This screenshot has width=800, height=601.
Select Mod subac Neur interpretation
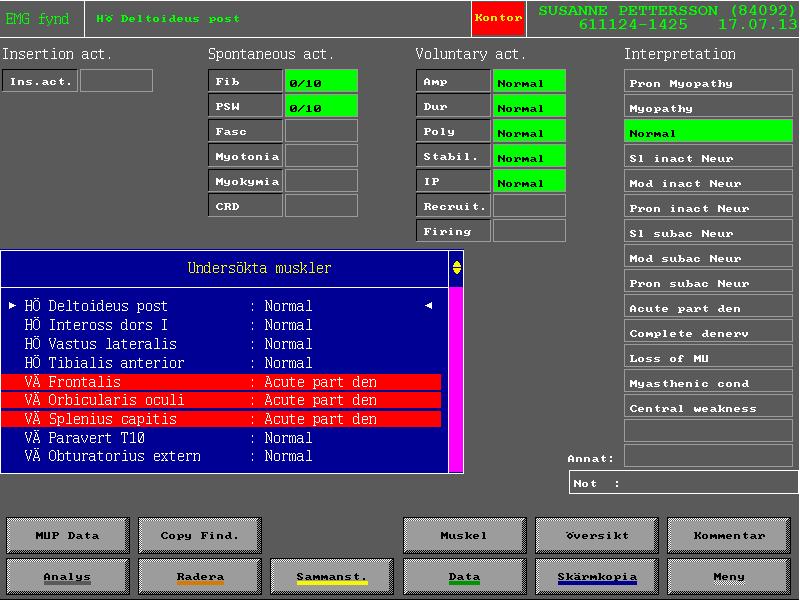[708, 256]
